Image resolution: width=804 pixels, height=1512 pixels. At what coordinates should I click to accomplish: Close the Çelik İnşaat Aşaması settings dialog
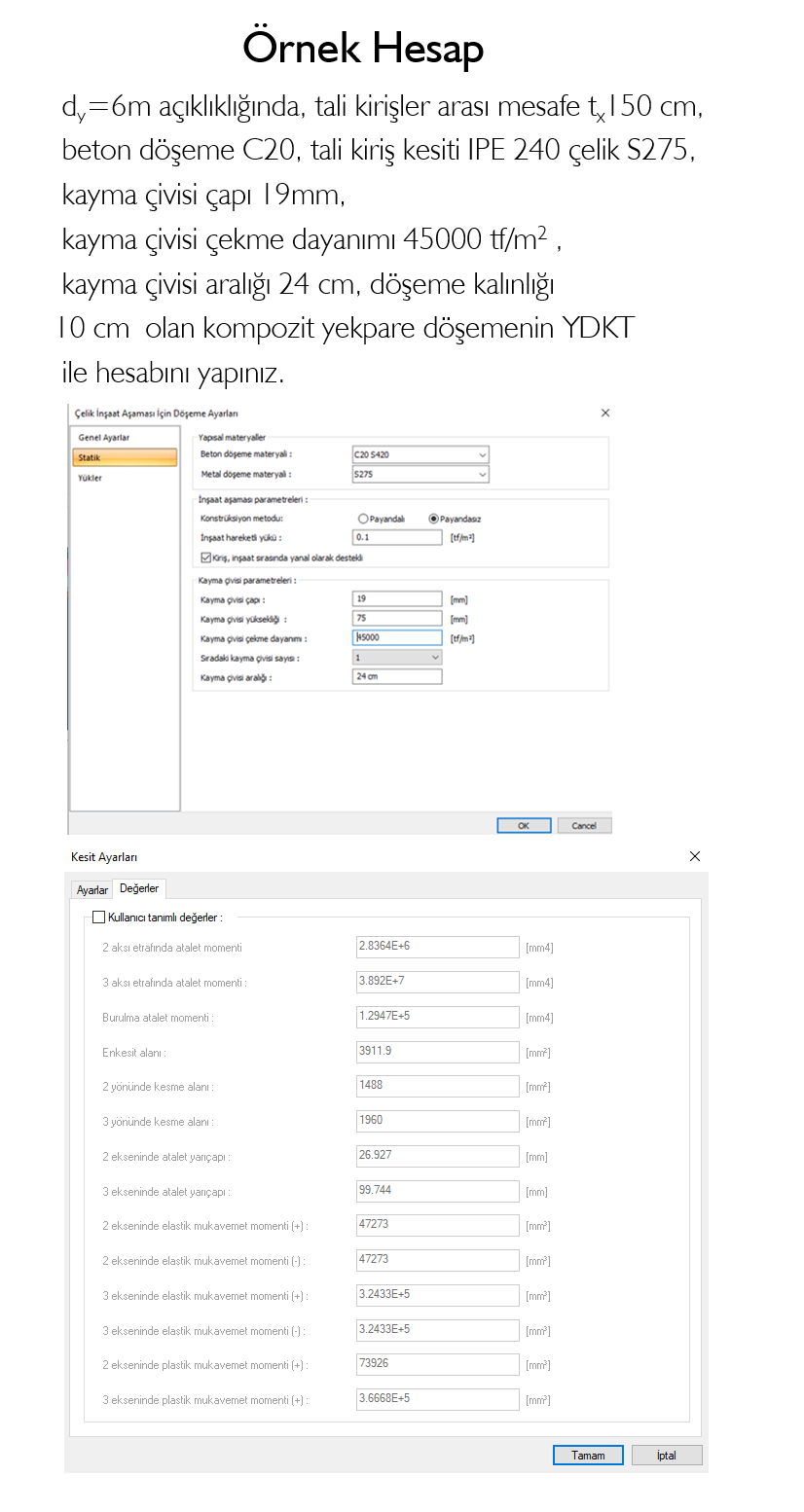pyautogui.click(x=605, y=414)
